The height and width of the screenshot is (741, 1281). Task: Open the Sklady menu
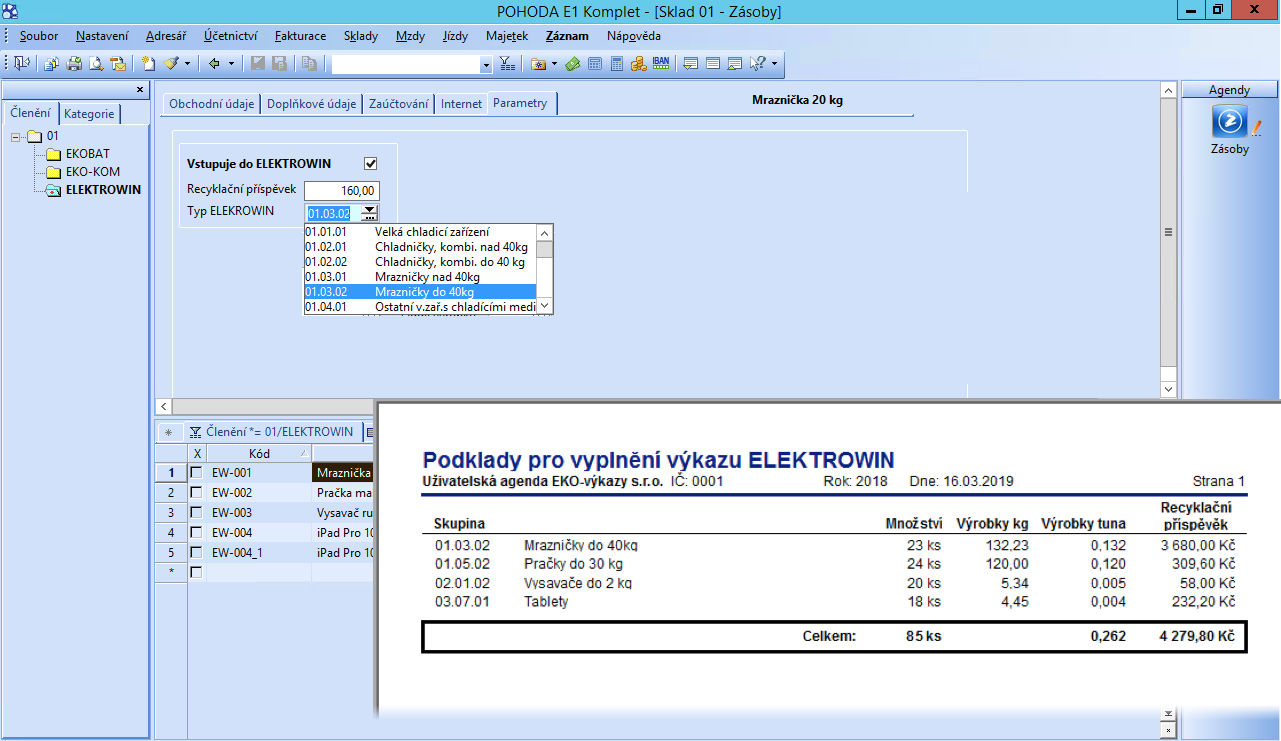point(361,36)
